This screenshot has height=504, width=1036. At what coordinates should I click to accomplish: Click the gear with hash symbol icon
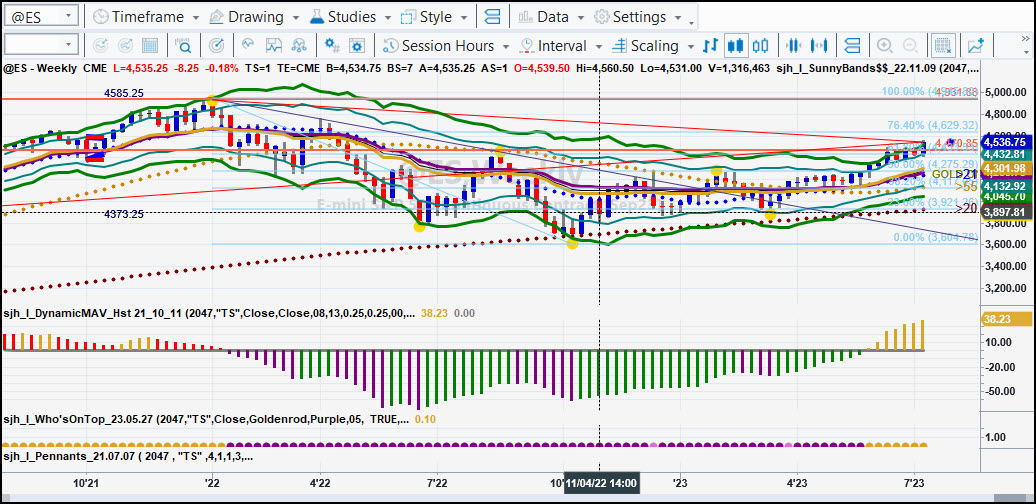point(332,46)
